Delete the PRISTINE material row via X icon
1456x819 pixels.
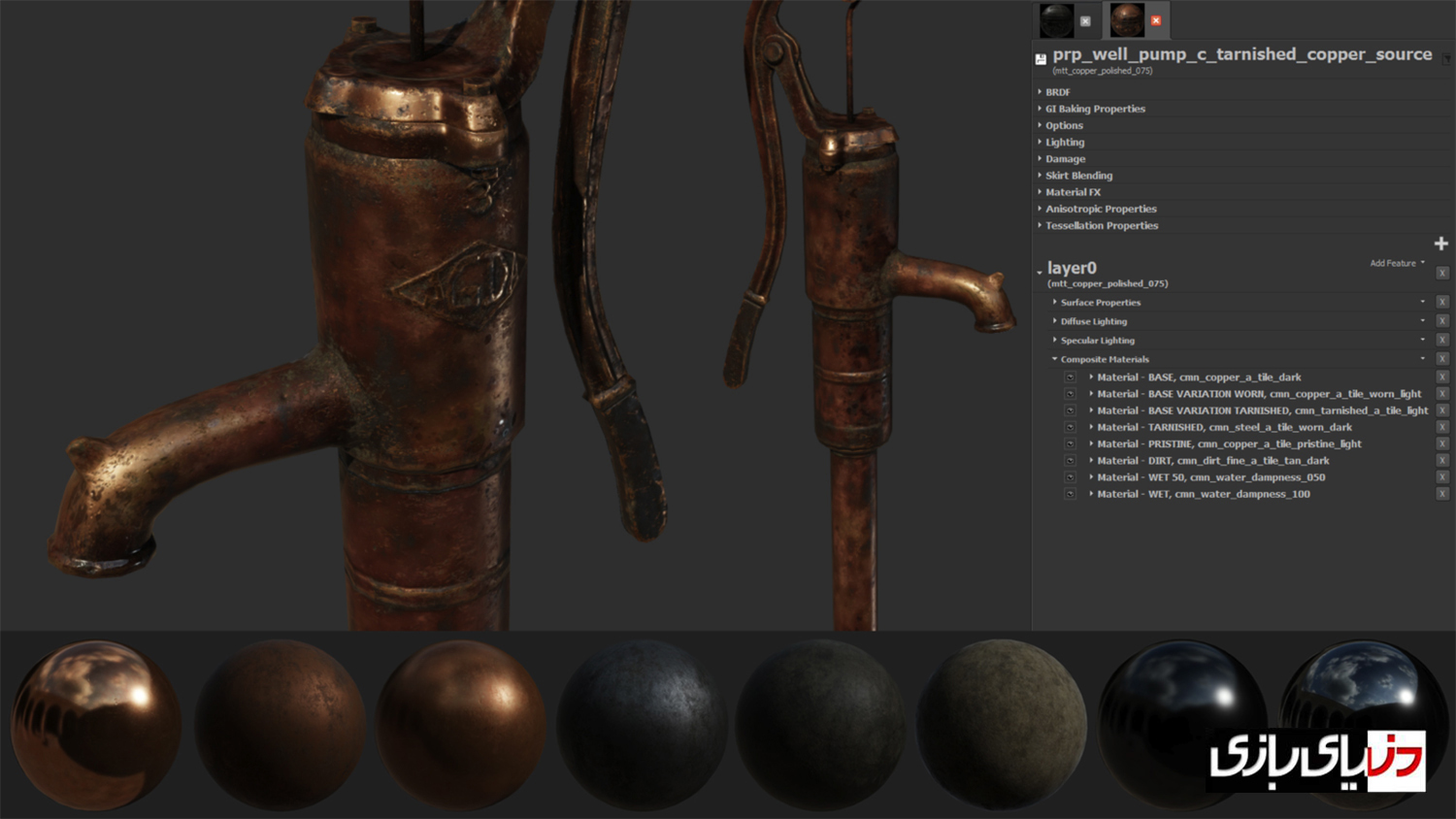(1442, 443)
